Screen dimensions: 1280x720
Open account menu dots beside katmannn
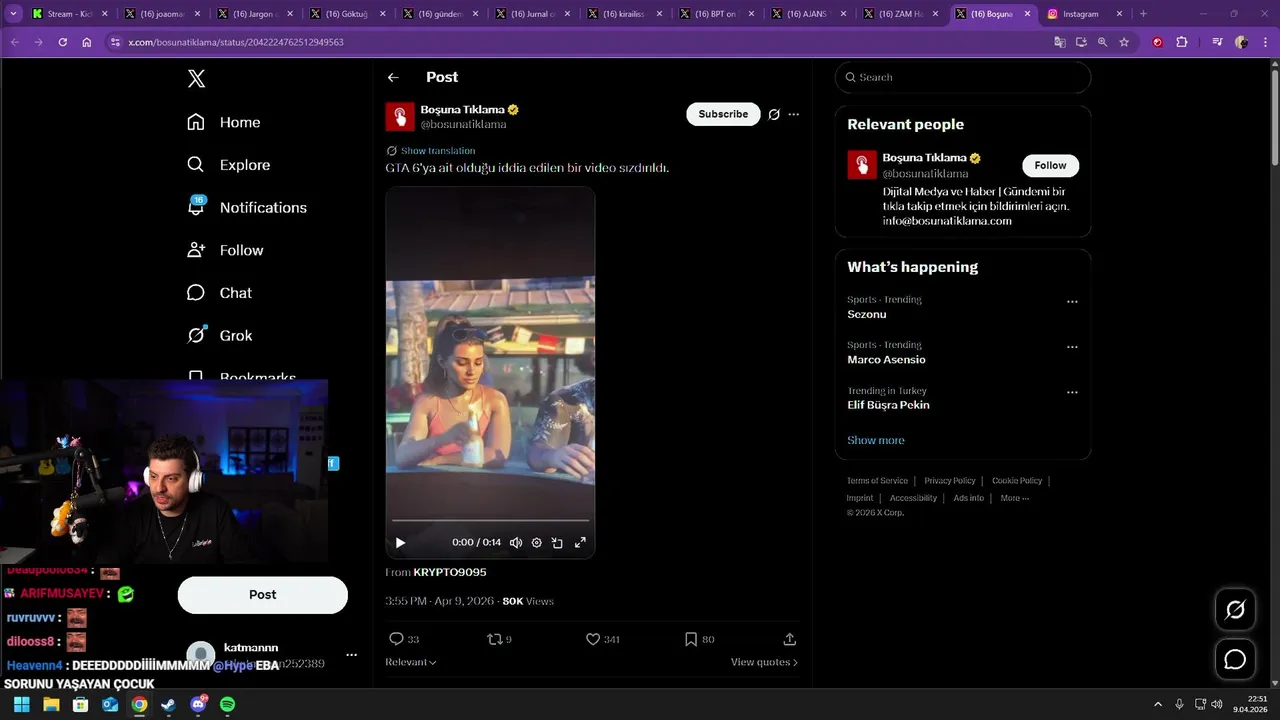[x=351, y=655]
